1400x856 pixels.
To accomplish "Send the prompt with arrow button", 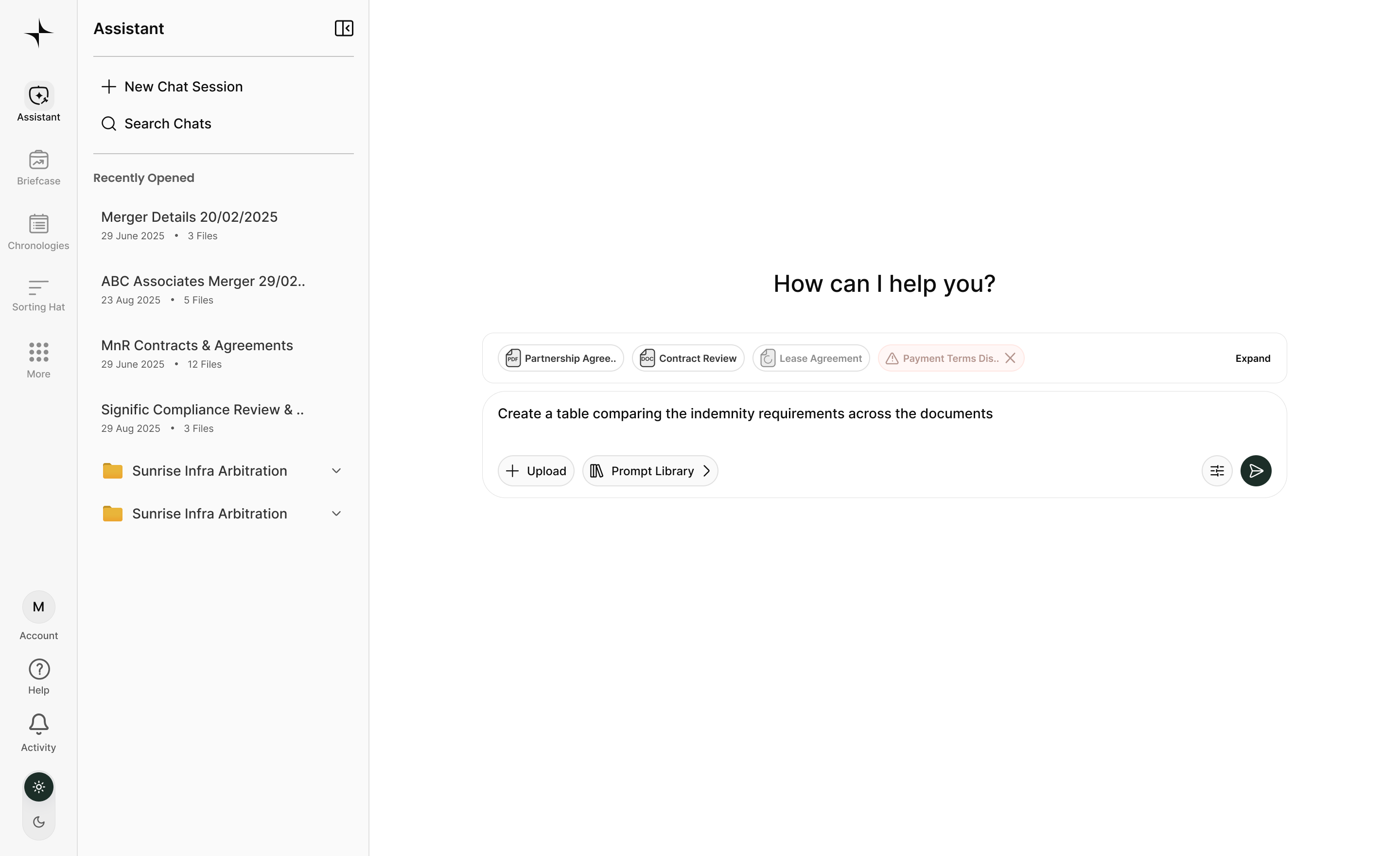I will coord(1255,471).
